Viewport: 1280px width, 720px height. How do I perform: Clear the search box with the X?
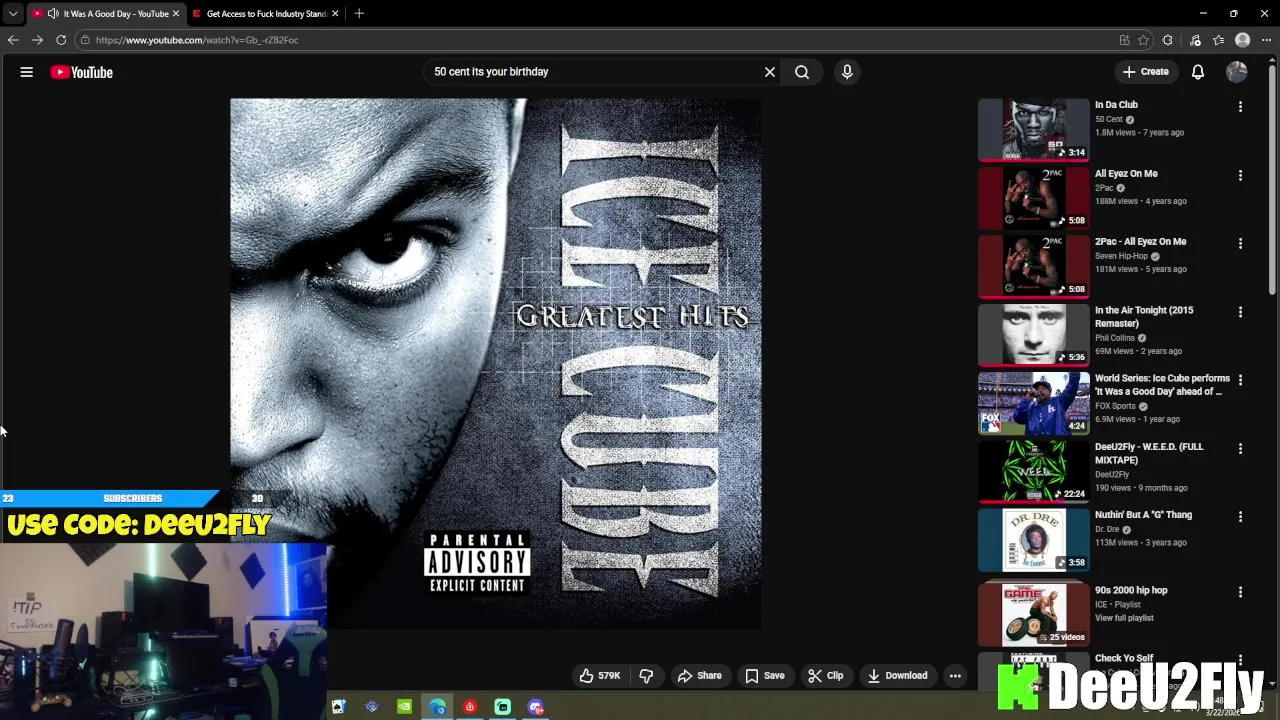point(770,72)
